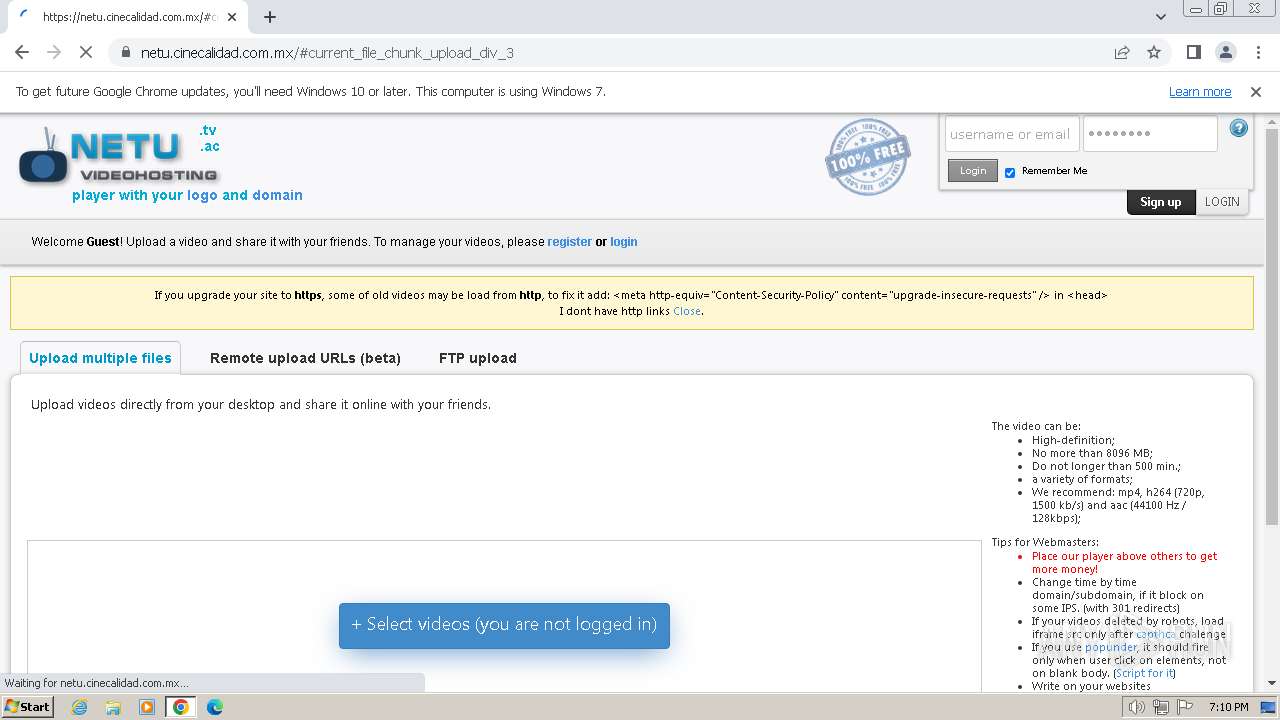Click the volume speaker tray icon
This screenshot has height=720, width=1280.
[1136, 707]
